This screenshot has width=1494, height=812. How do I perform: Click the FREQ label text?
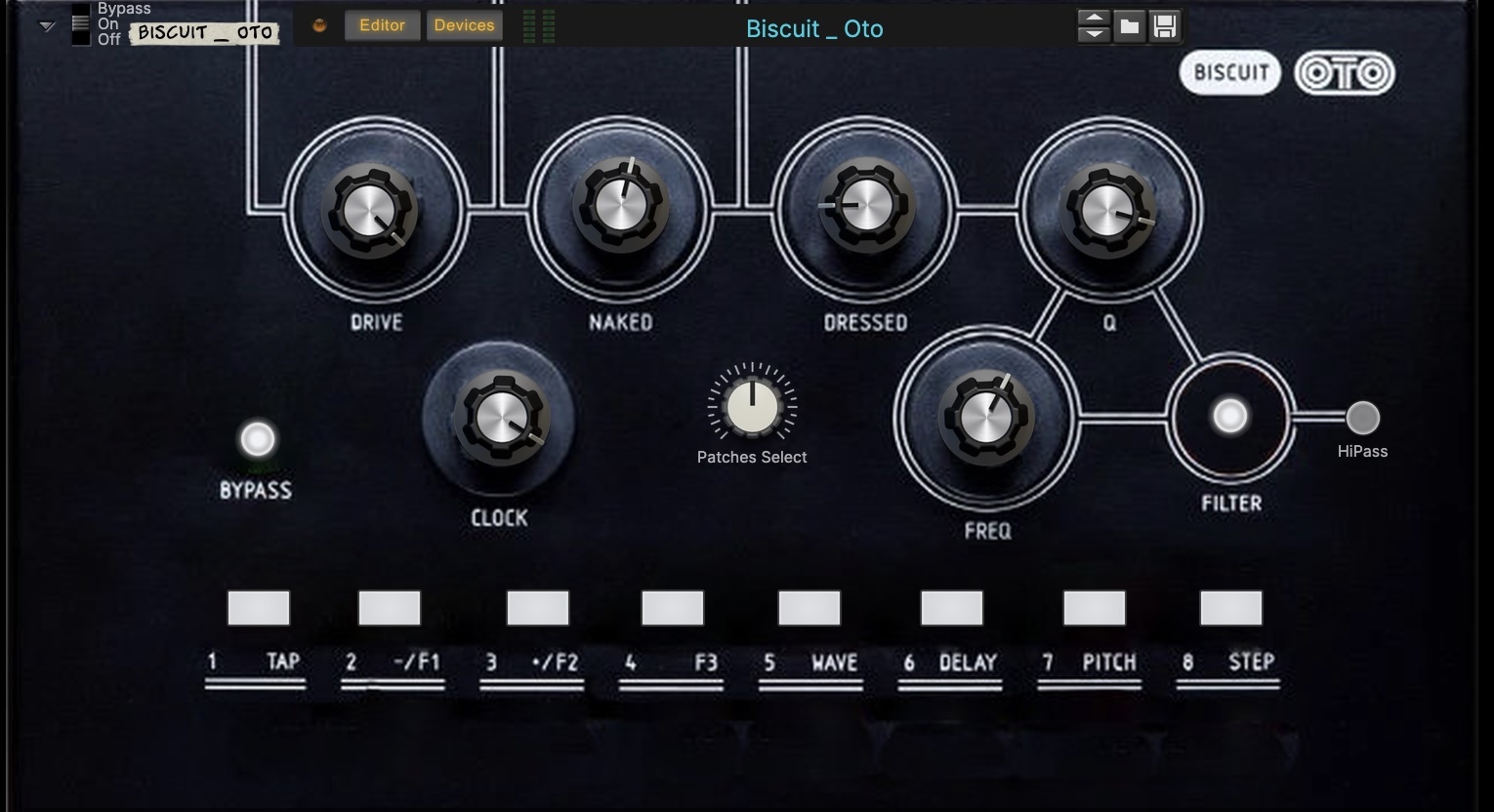coord(987,531)
